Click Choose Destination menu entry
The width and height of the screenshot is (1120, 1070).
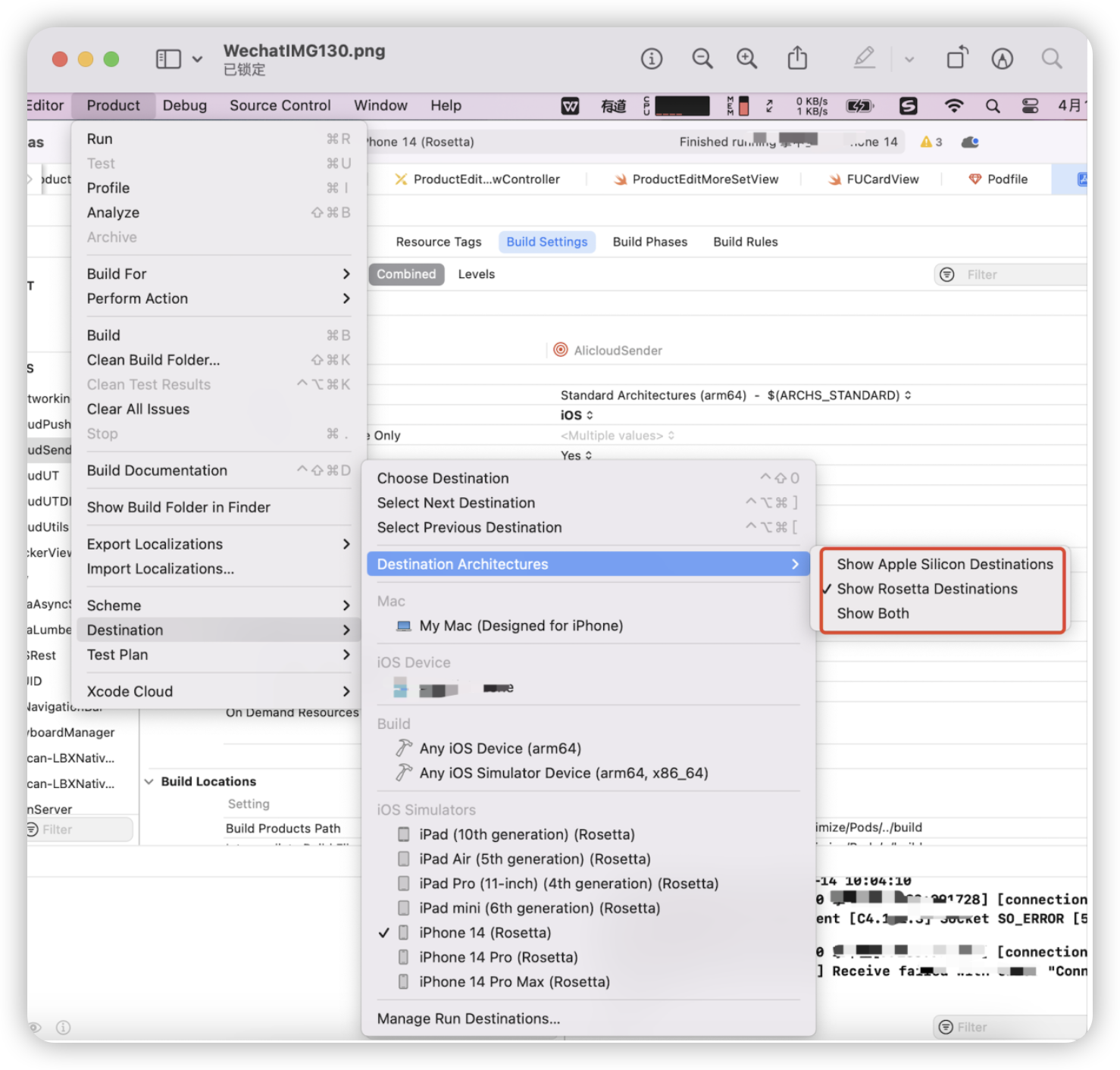tap(588, 478)
